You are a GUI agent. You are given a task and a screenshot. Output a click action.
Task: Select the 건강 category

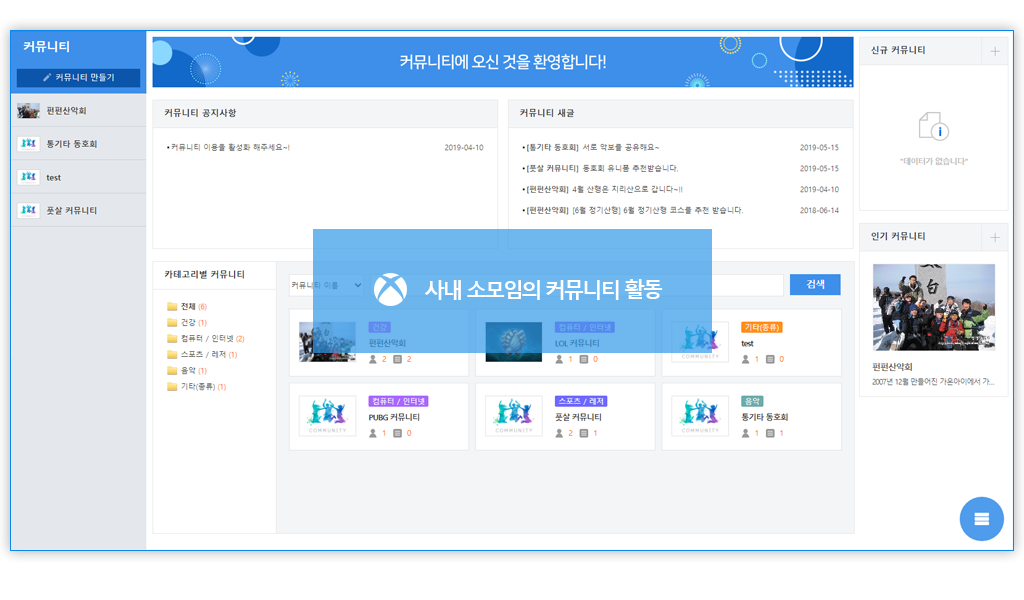click(188, 323)
